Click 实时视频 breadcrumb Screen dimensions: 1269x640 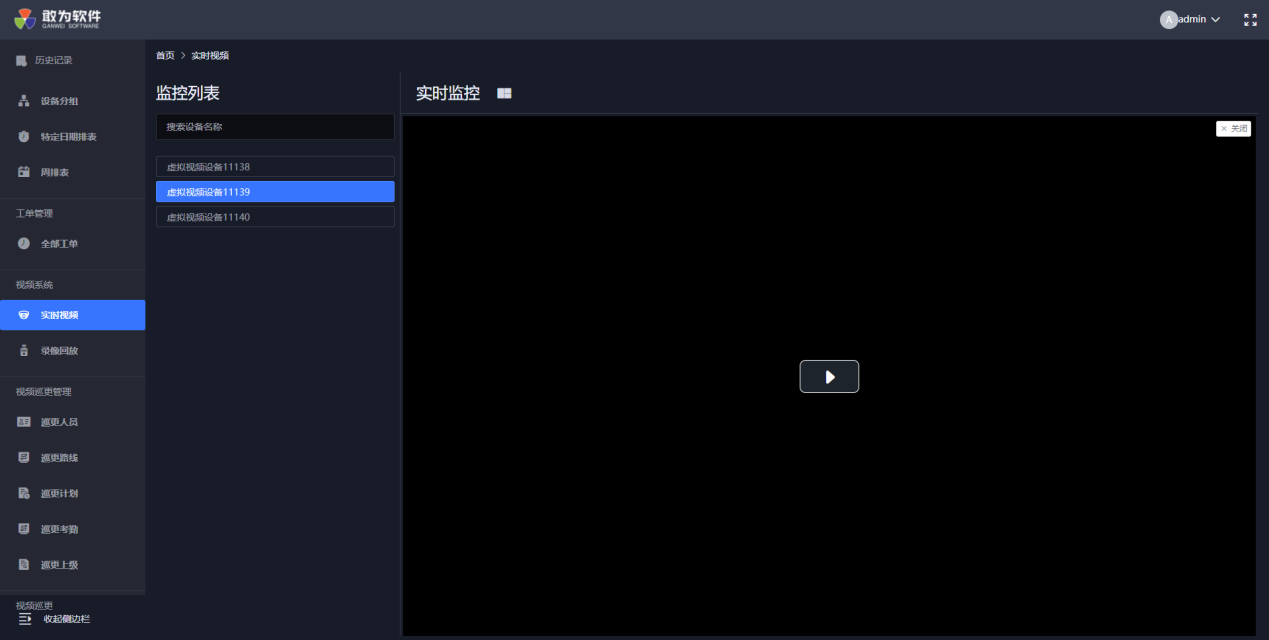[x=210, y=56]
